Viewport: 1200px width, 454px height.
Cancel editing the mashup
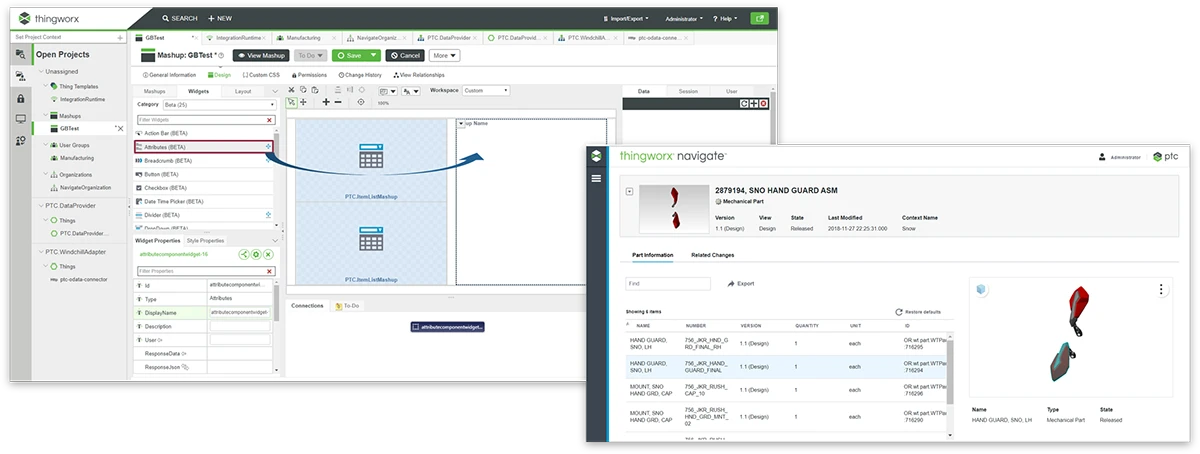pos(406,56)
